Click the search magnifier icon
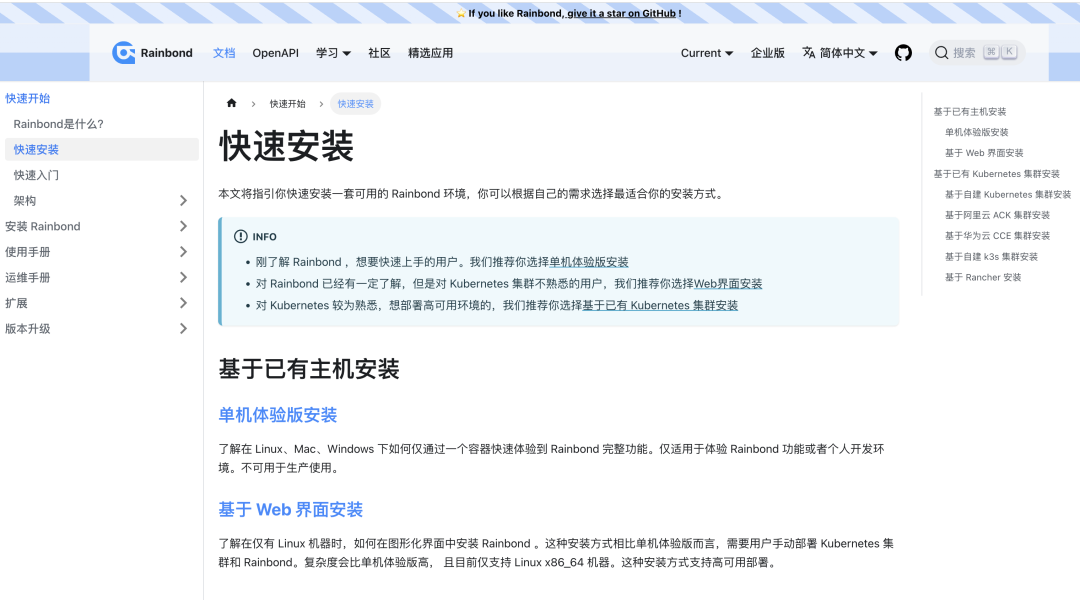This screenshot has height=600, width=1080. pos(942,52)
